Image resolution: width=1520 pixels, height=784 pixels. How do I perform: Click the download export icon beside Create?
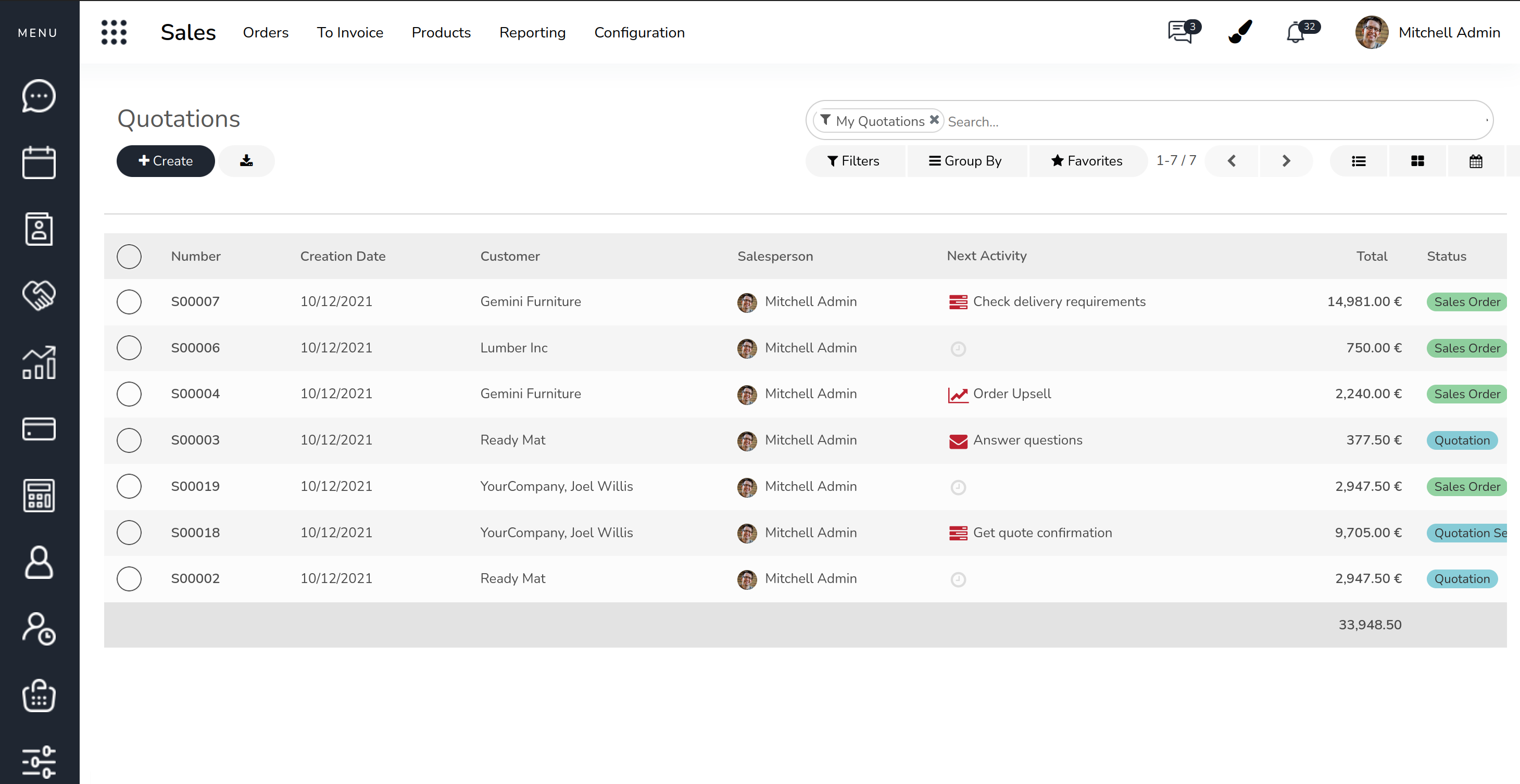click(246, 161)
